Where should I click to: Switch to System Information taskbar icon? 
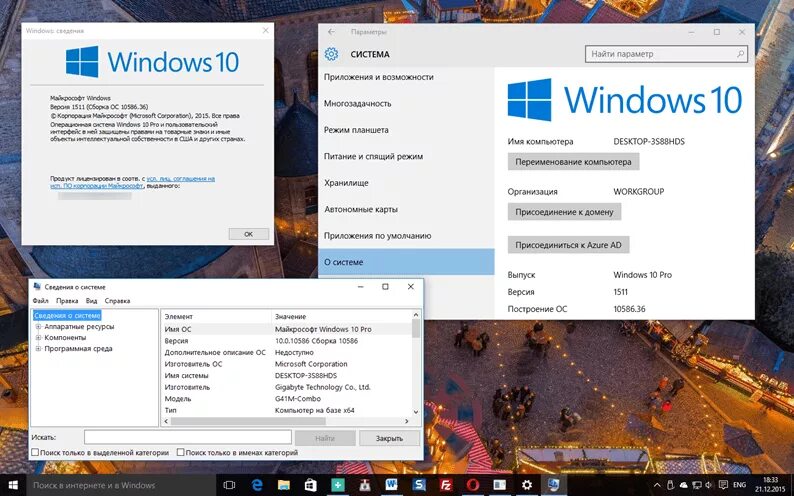[x=554, y=485]
